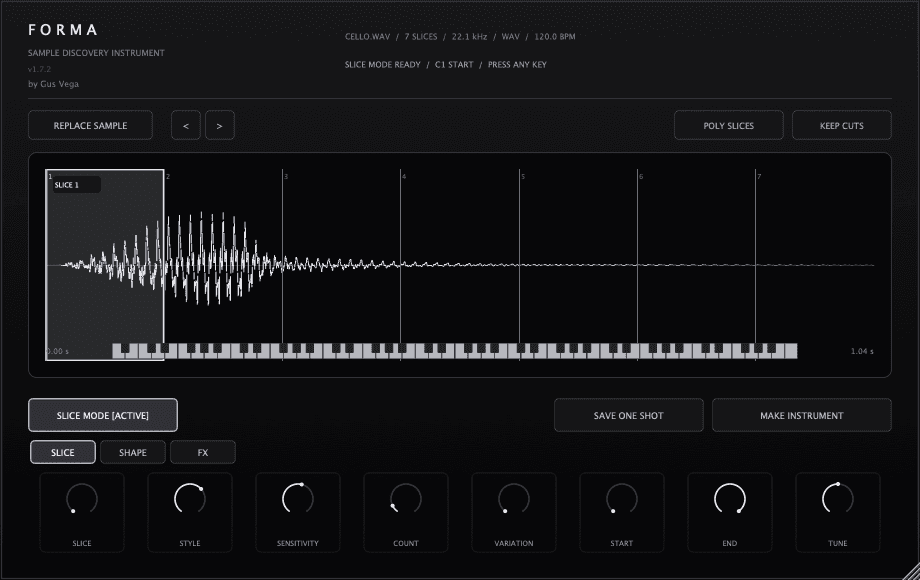Click the Sensitivity knob
The height and width of the screenshot is (580, 920).
[x=297, y=499]
